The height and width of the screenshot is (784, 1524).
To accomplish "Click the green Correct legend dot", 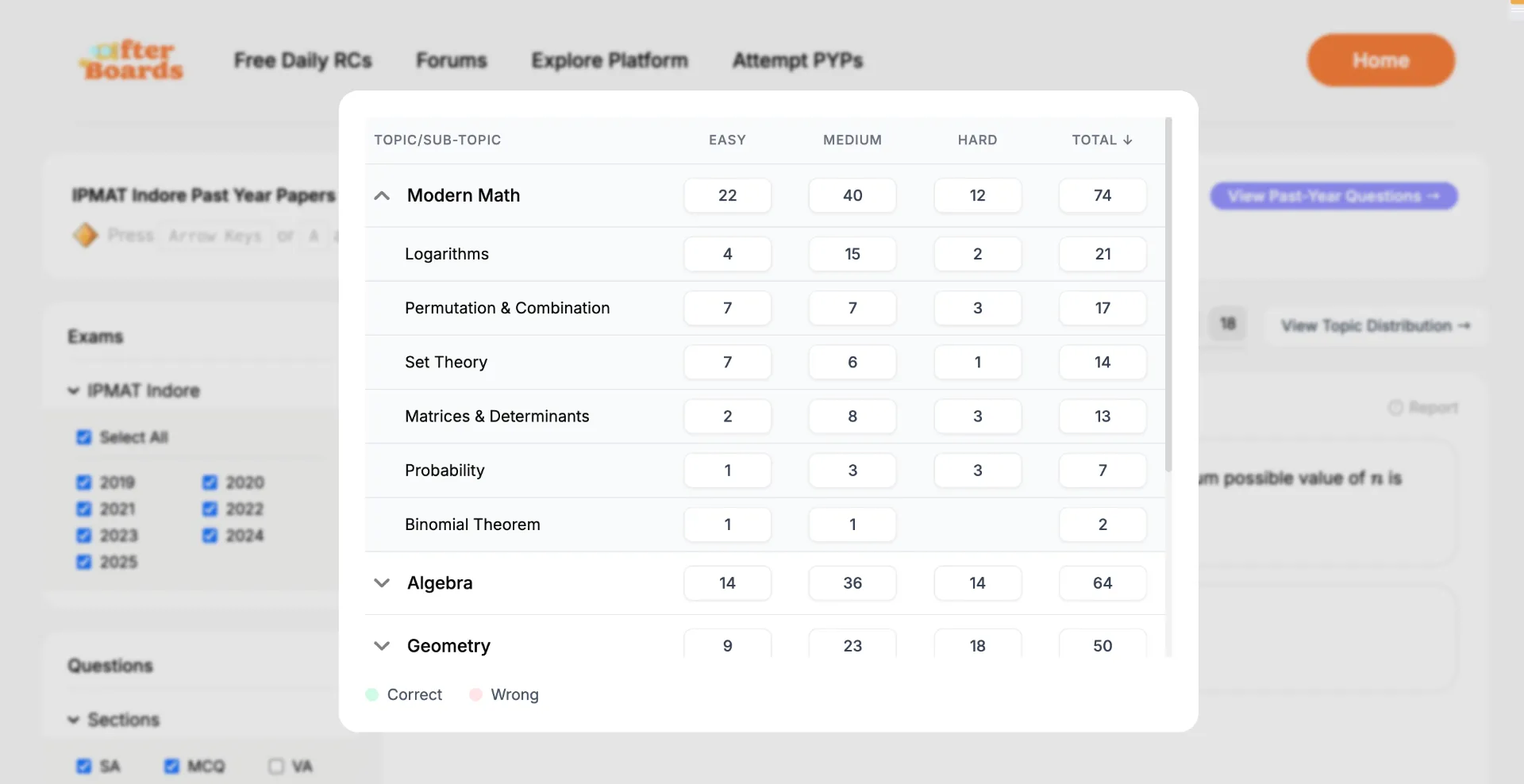I will click(371, 694).
